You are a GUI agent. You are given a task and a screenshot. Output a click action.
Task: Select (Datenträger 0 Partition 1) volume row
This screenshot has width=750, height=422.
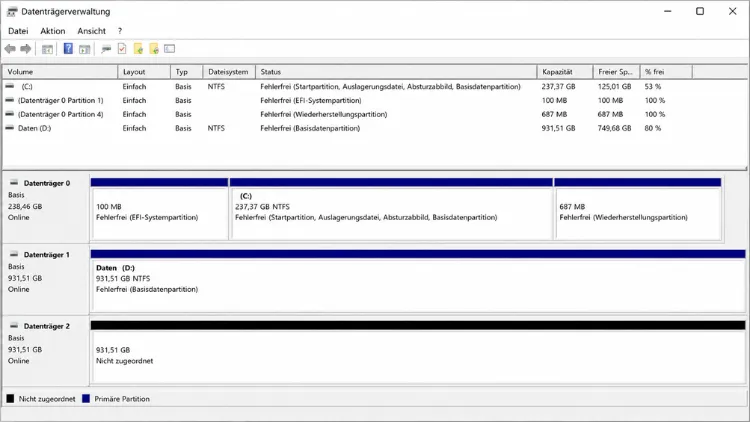click(x=60, y=100)
